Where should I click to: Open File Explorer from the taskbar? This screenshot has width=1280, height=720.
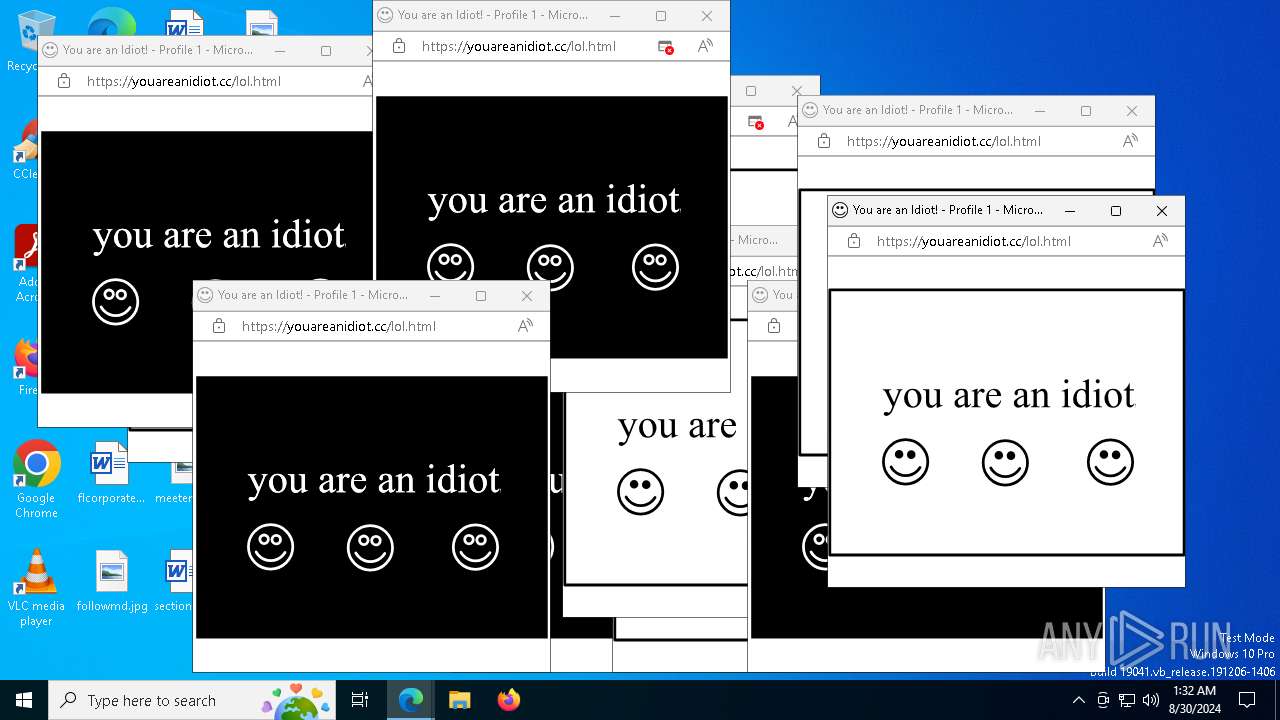point(459,700)
